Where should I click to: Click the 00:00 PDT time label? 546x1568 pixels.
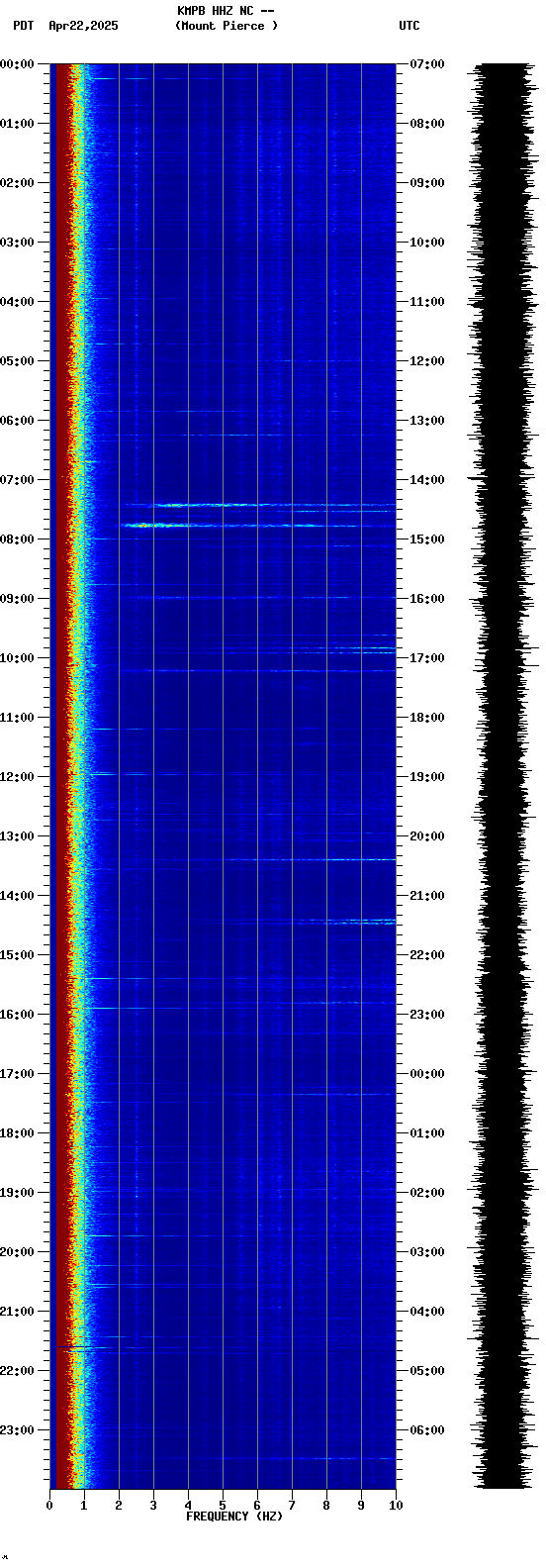point(17,64)
